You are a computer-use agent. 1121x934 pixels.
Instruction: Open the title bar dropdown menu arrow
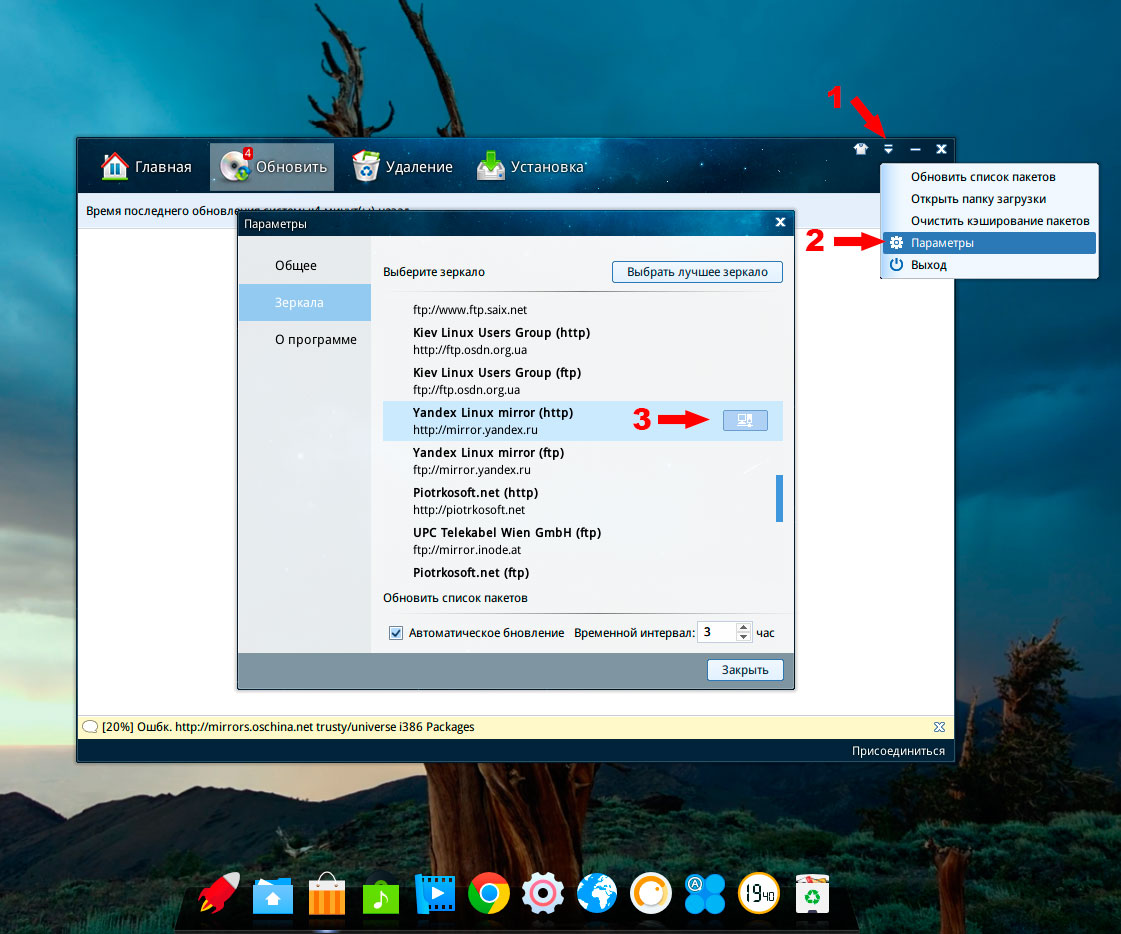coord(888,149)
